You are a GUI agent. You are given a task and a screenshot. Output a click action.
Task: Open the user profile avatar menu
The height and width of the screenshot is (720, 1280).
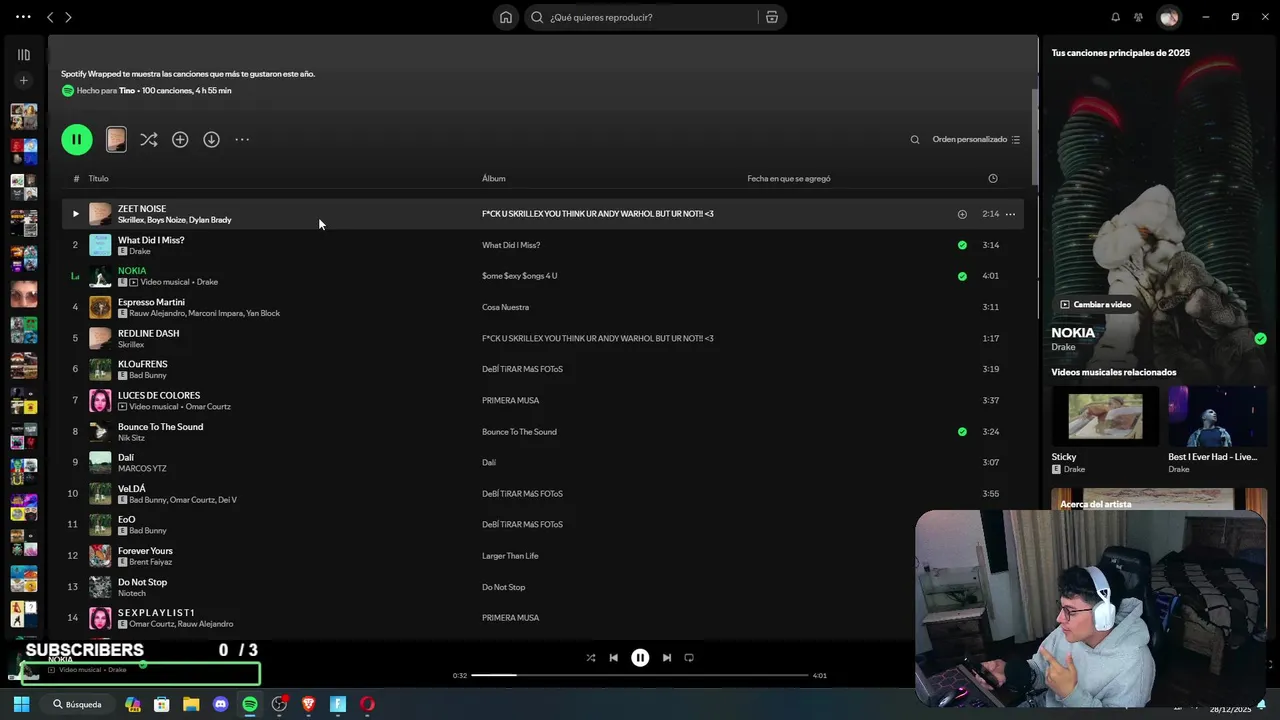pyautogui.click(x=1169, y=17)
